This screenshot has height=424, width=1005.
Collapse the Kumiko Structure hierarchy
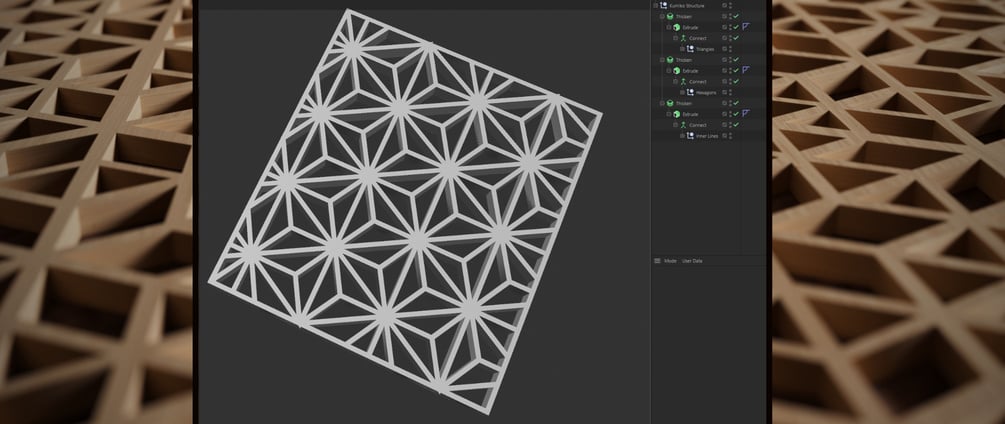pos(655,5)
